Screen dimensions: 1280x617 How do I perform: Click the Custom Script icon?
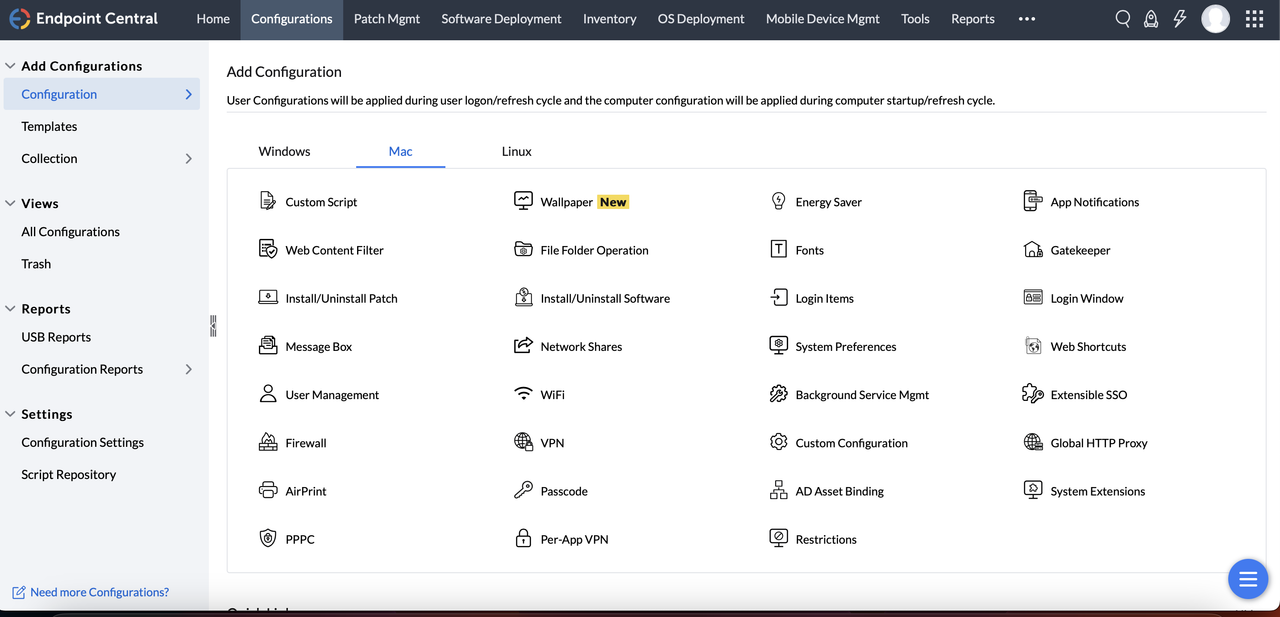click(x=267, y=201)
